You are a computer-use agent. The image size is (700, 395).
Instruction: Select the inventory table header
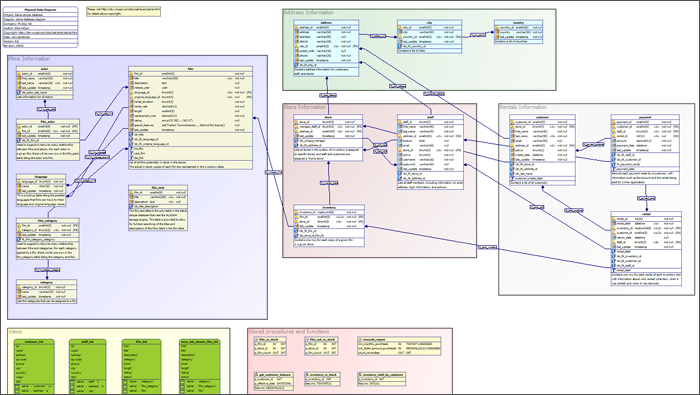[x=329, y=208]
